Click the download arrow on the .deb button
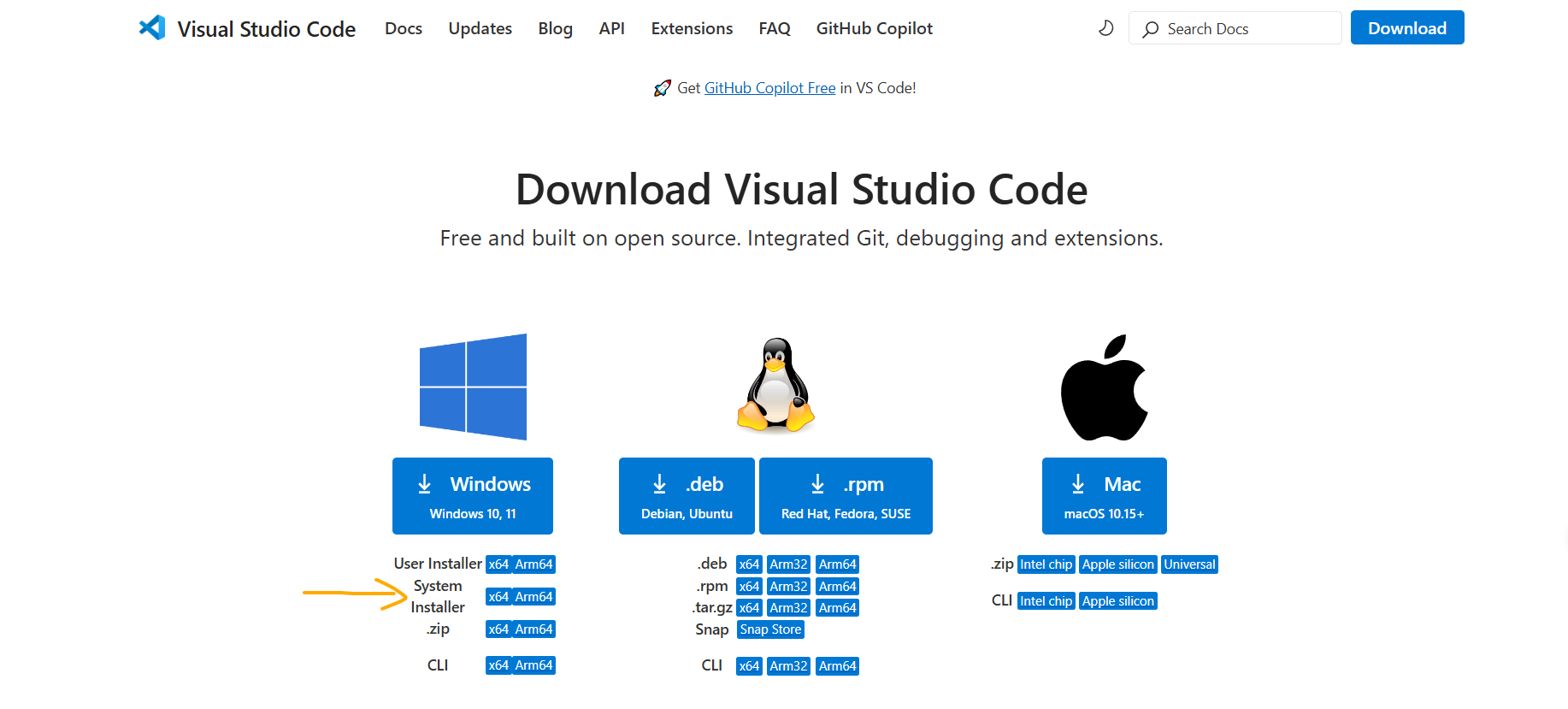The height and width of the screenshot is (709, 1568). tap(659, 484)
